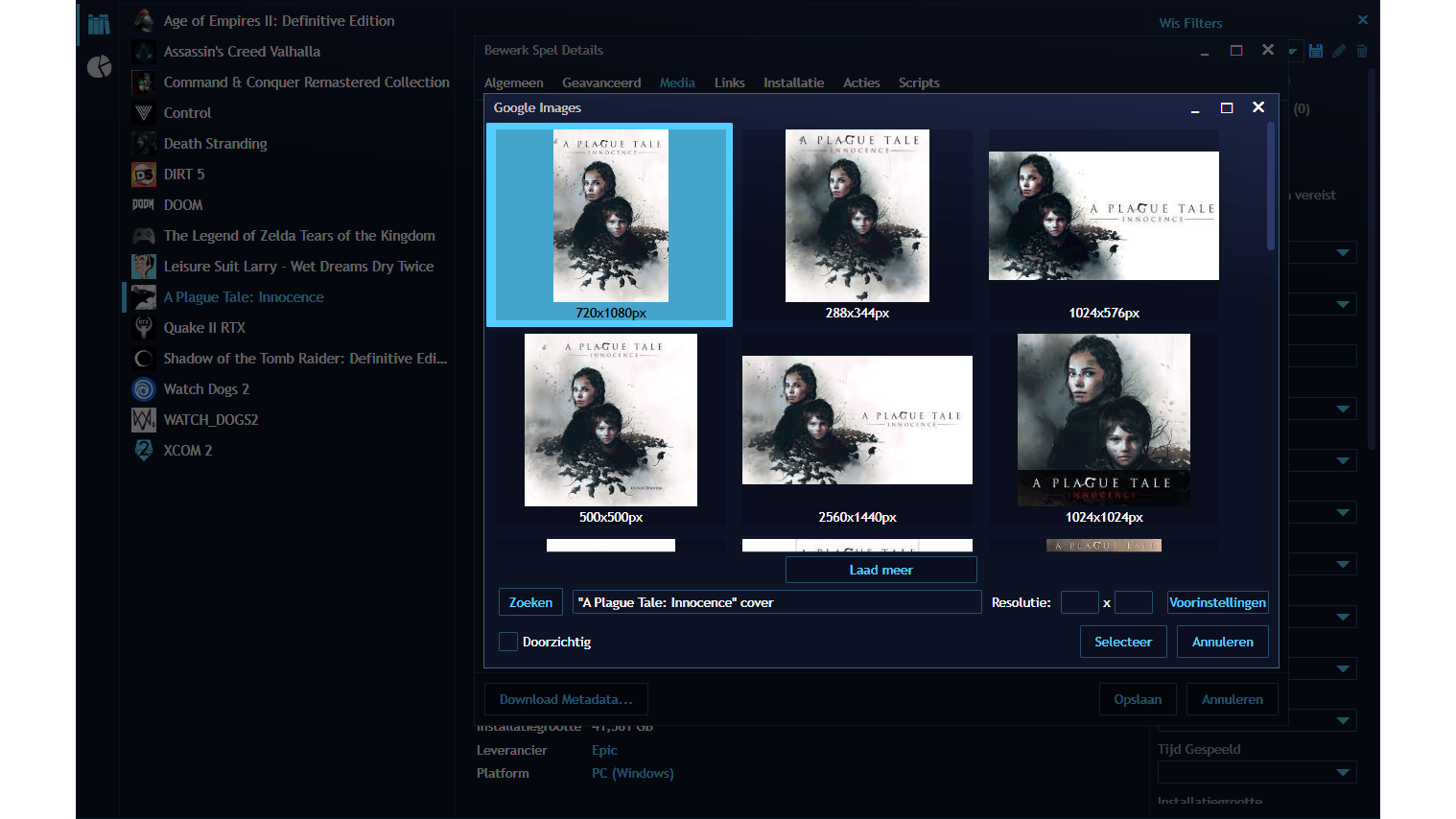This screenshot has height=819, width=1456.
Task: Select the A Plague Tale: Innocence icon
Action: tap(144, 296)
